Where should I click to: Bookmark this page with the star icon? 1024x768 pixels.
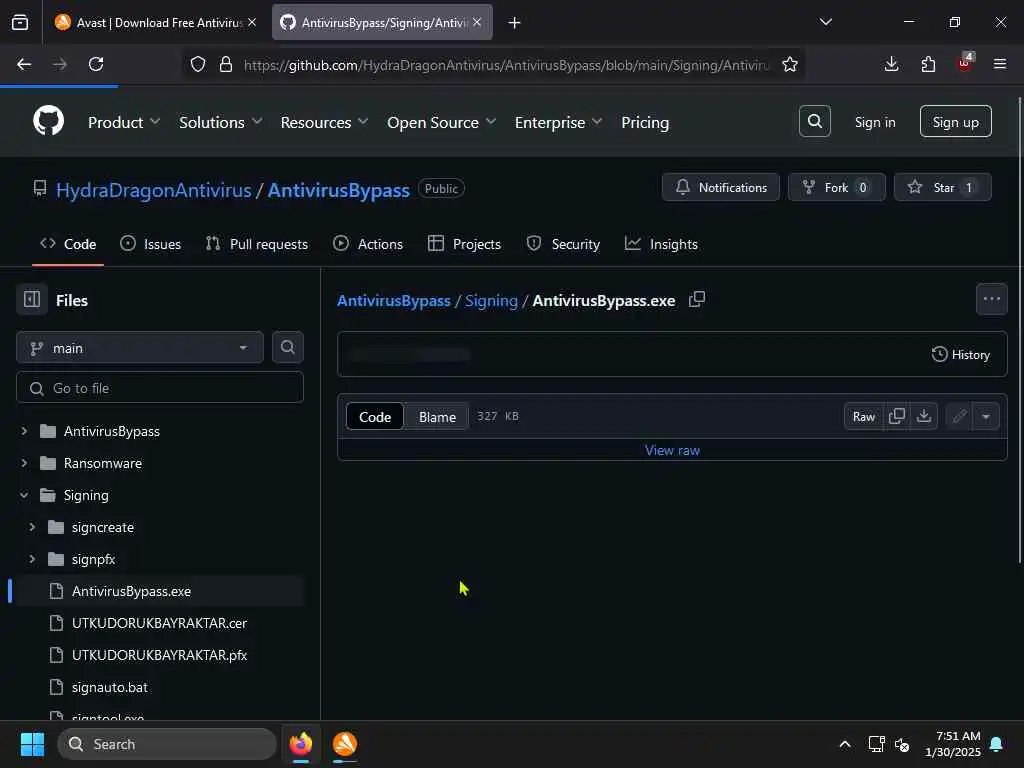pos(790,64)
